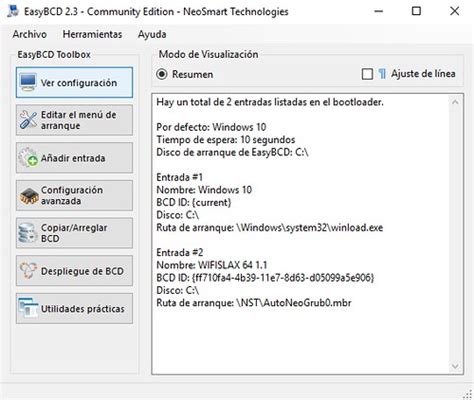Select the Resumen radio button
The height and width of the screenshot is (400, 474).
coord(162,74)
